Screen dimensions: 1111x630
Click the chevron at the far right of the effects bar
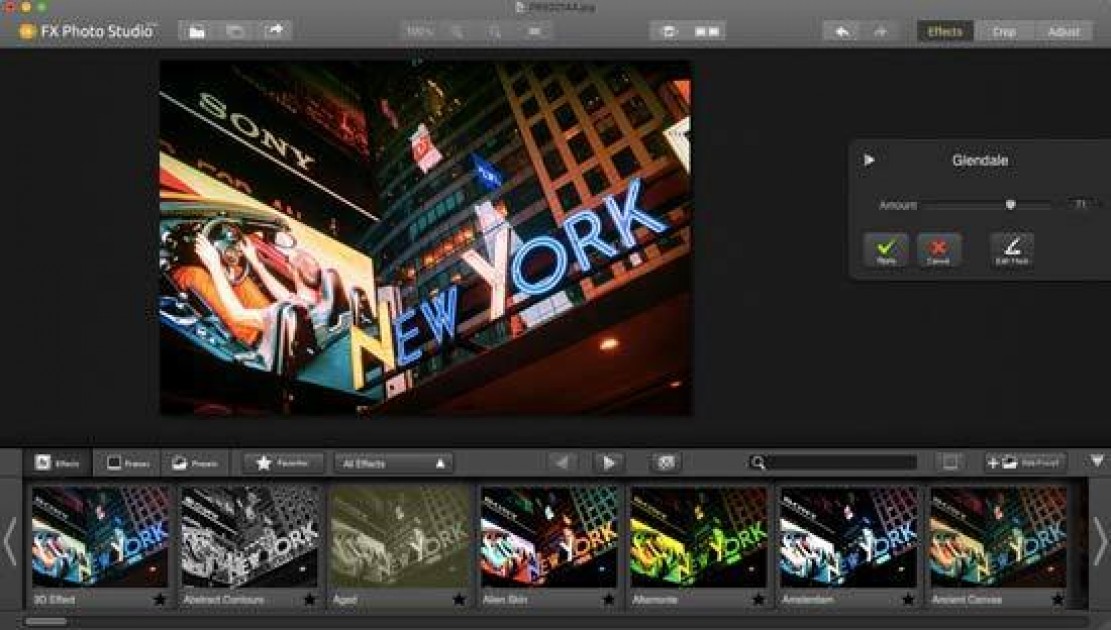[x=1095, y=462]
